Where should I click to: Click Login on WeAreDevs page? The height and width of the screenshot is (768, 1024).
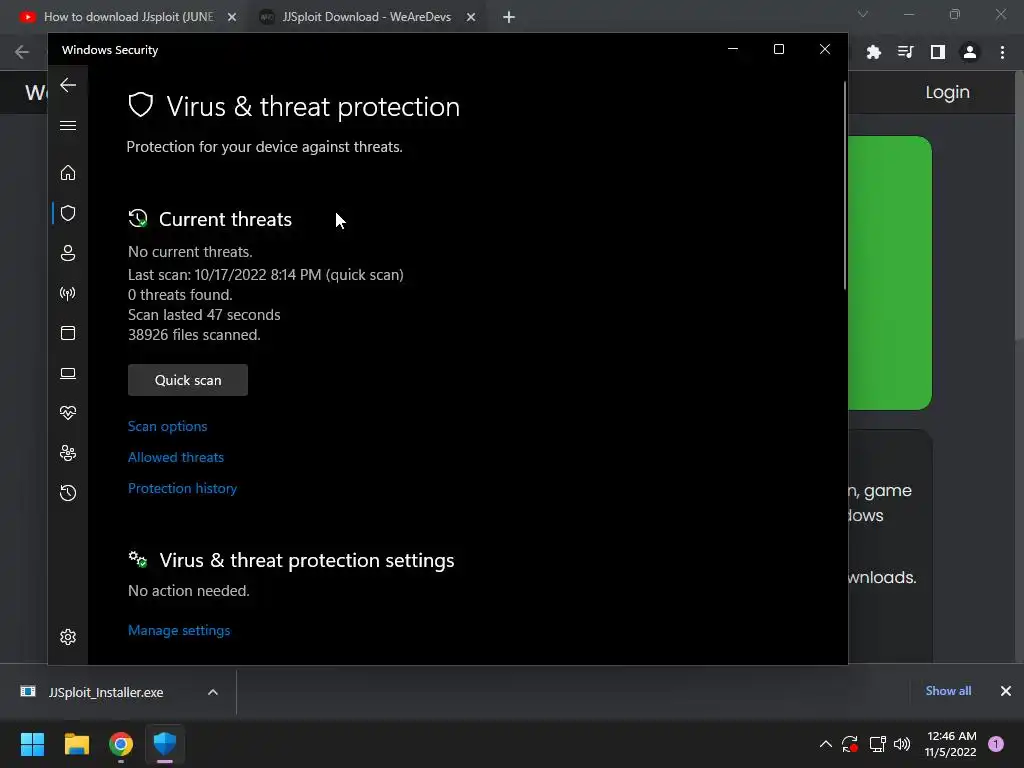click(x=947, y=92)
